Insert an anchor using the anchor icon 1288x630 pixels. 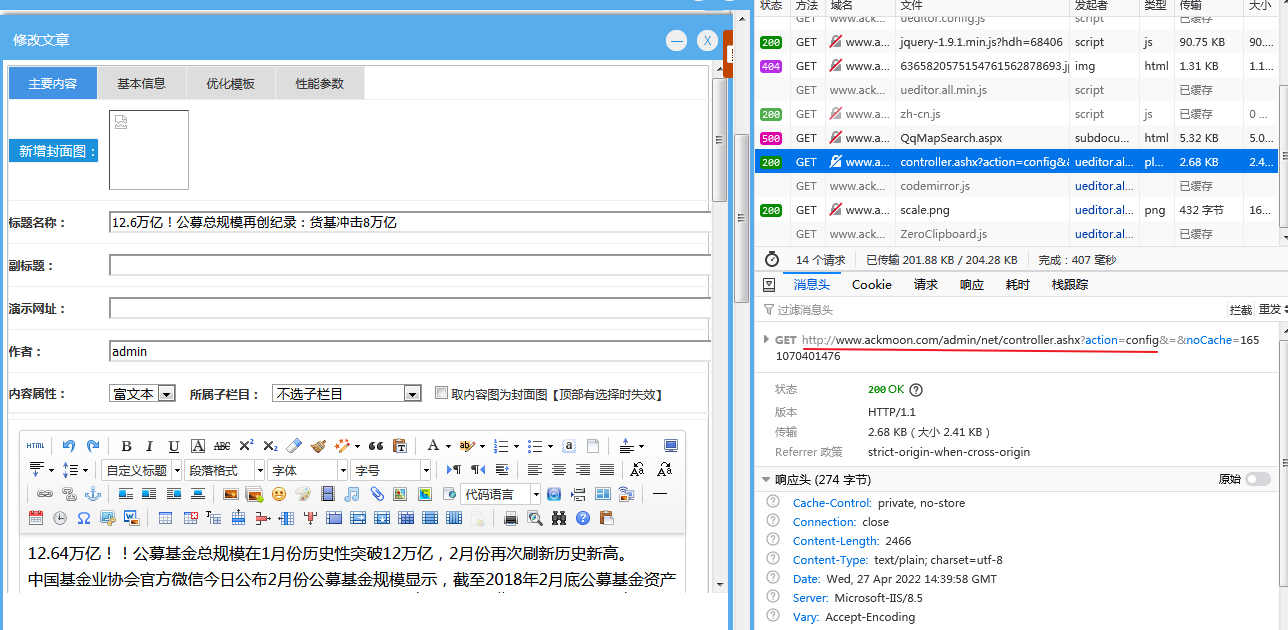pyautogui.click(x=93, y=494)
